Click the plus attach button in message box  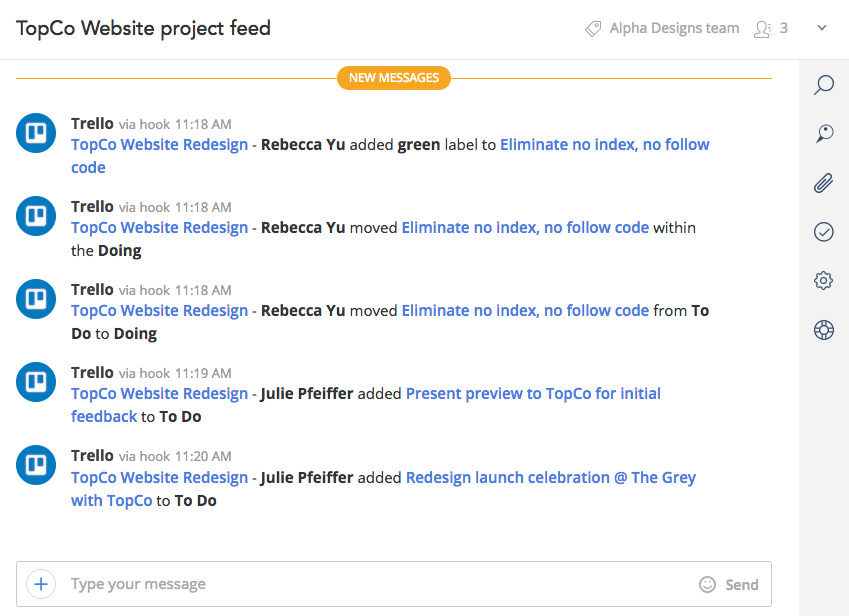click(41, 584)
